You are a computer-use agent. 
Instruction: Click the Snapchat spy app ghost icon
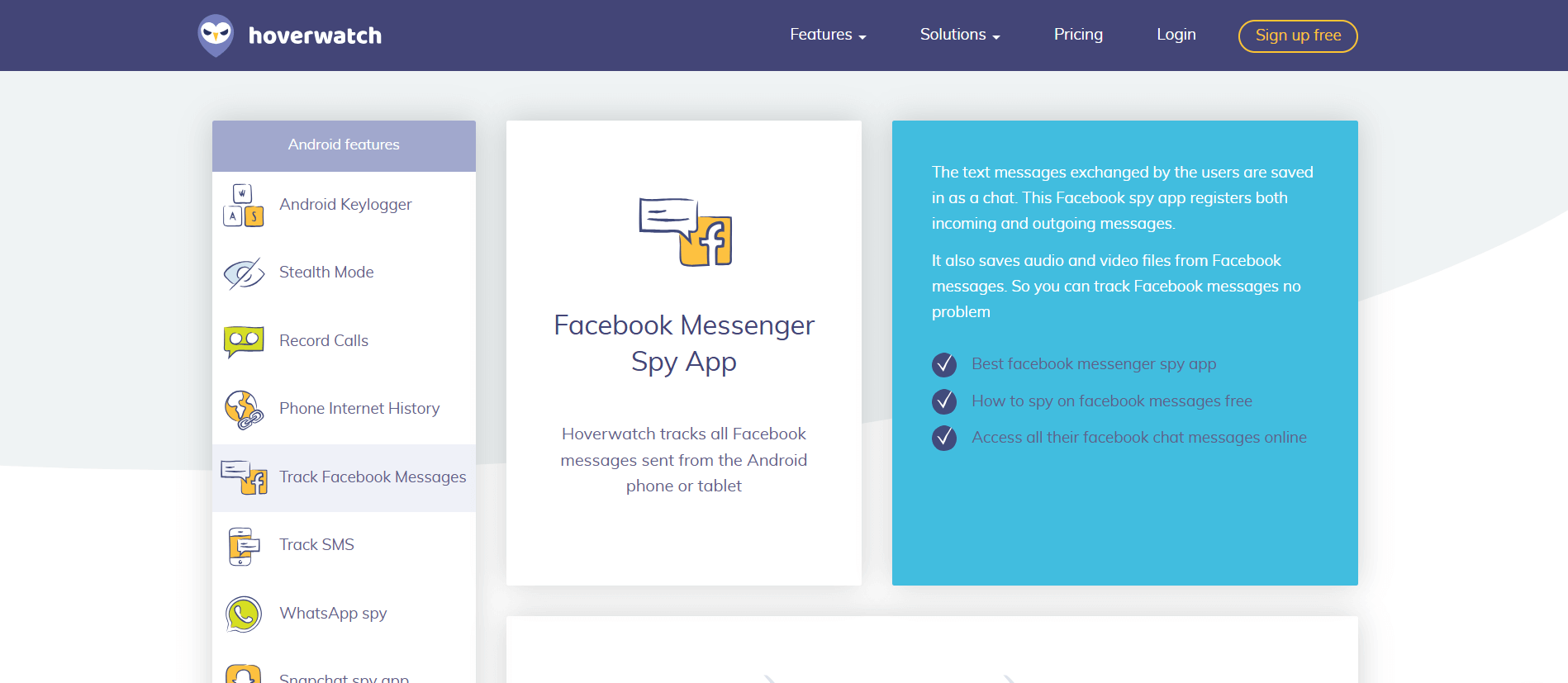[x=244, y=673]
